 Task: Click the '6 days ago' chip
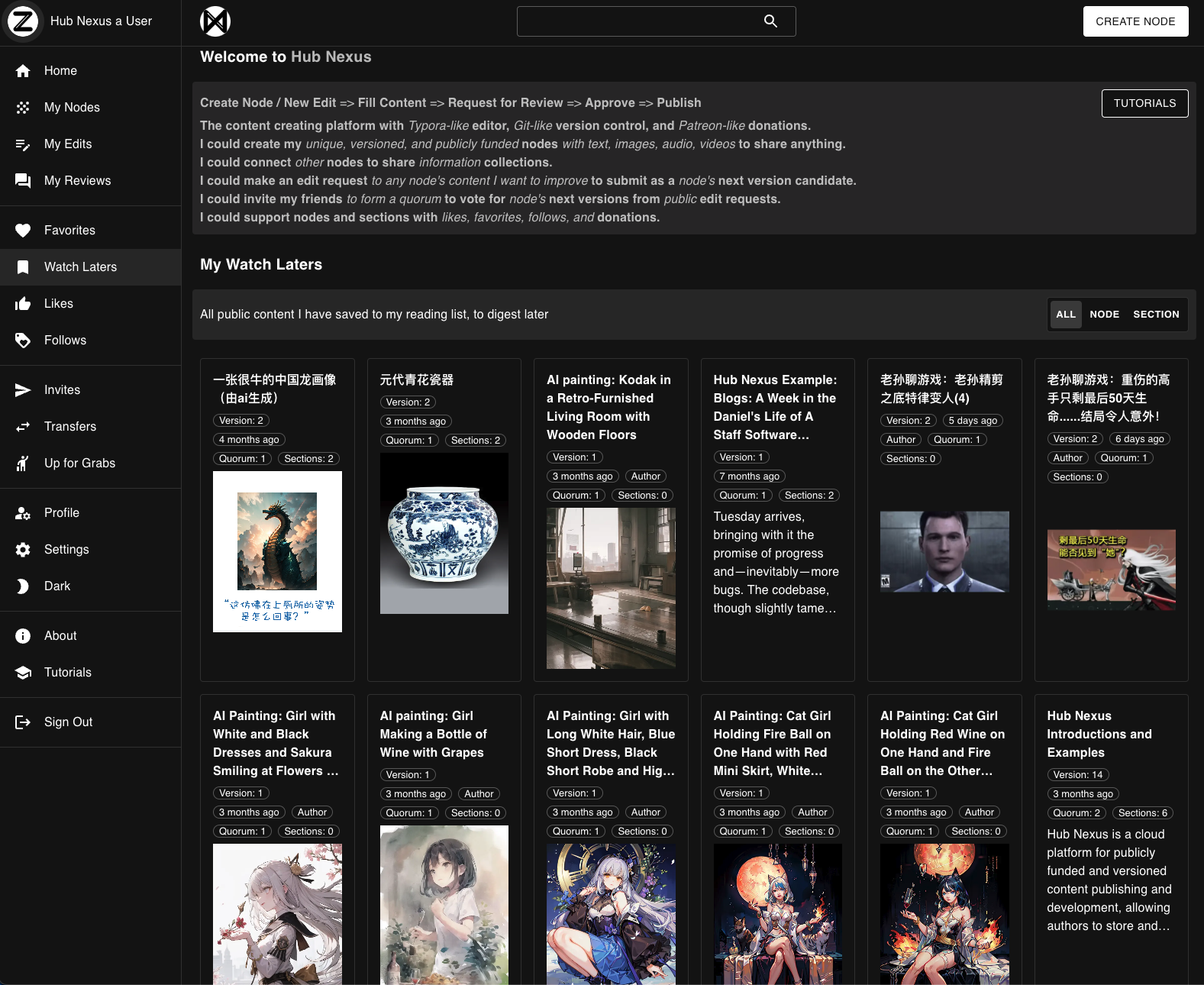coord(1140,439)
